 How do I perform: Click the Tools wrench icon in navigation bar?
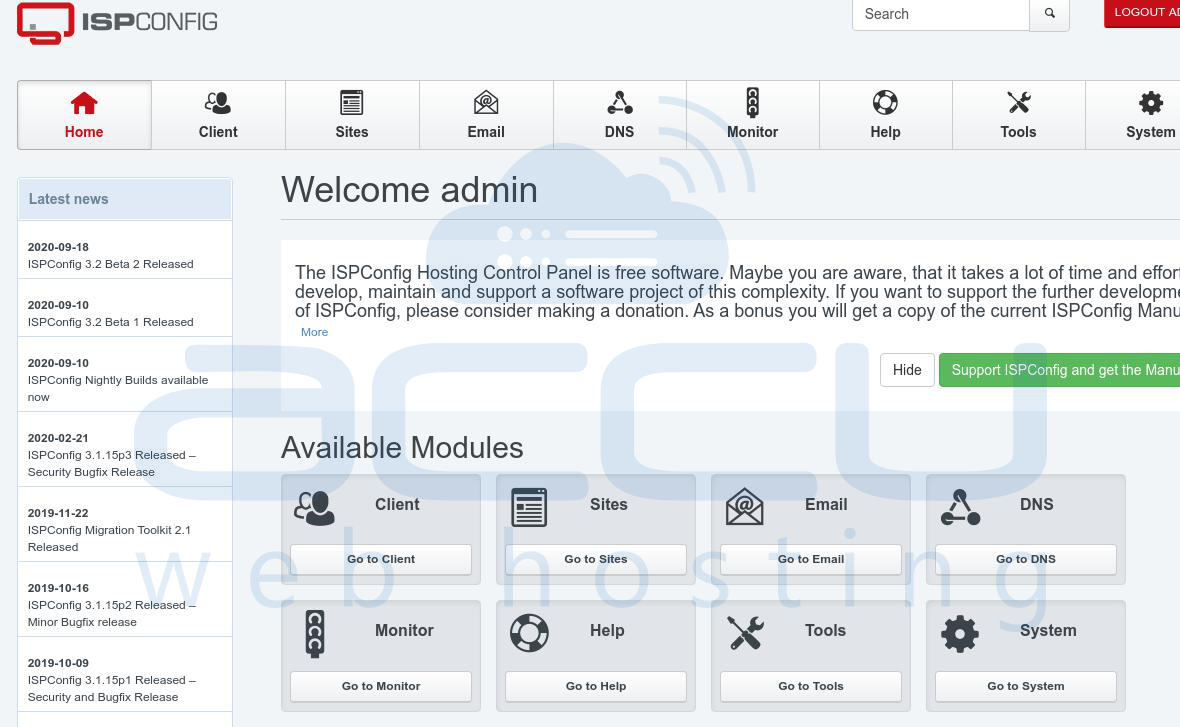tap(1018, 103)
